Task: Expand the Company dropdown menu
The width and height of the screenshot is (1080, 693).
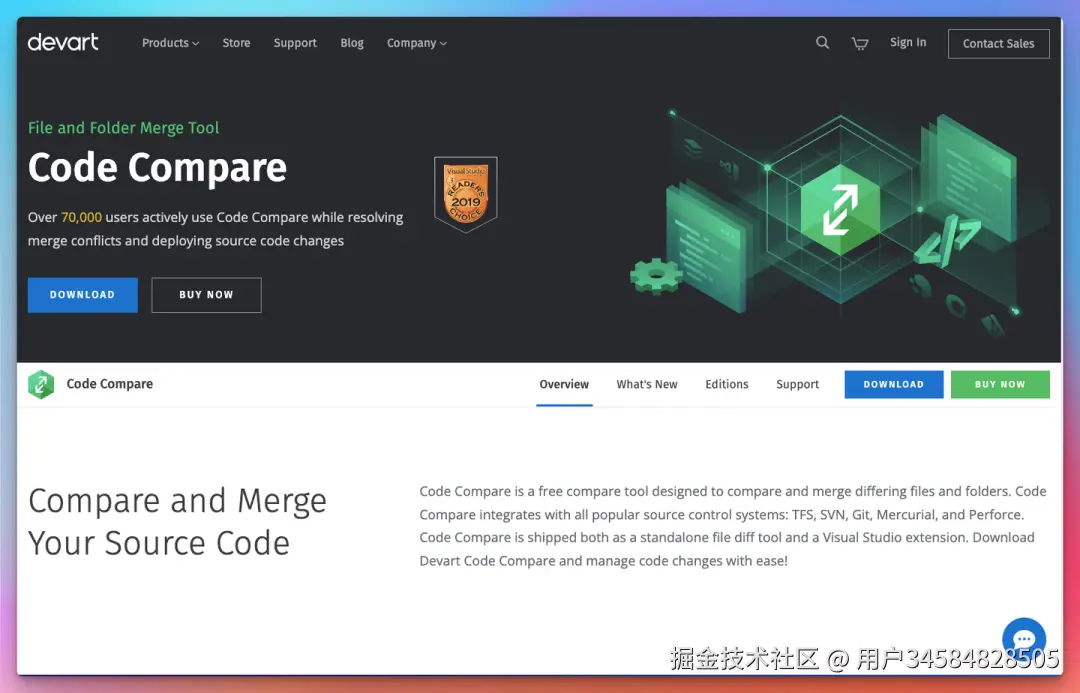Action: click(417, 43)
